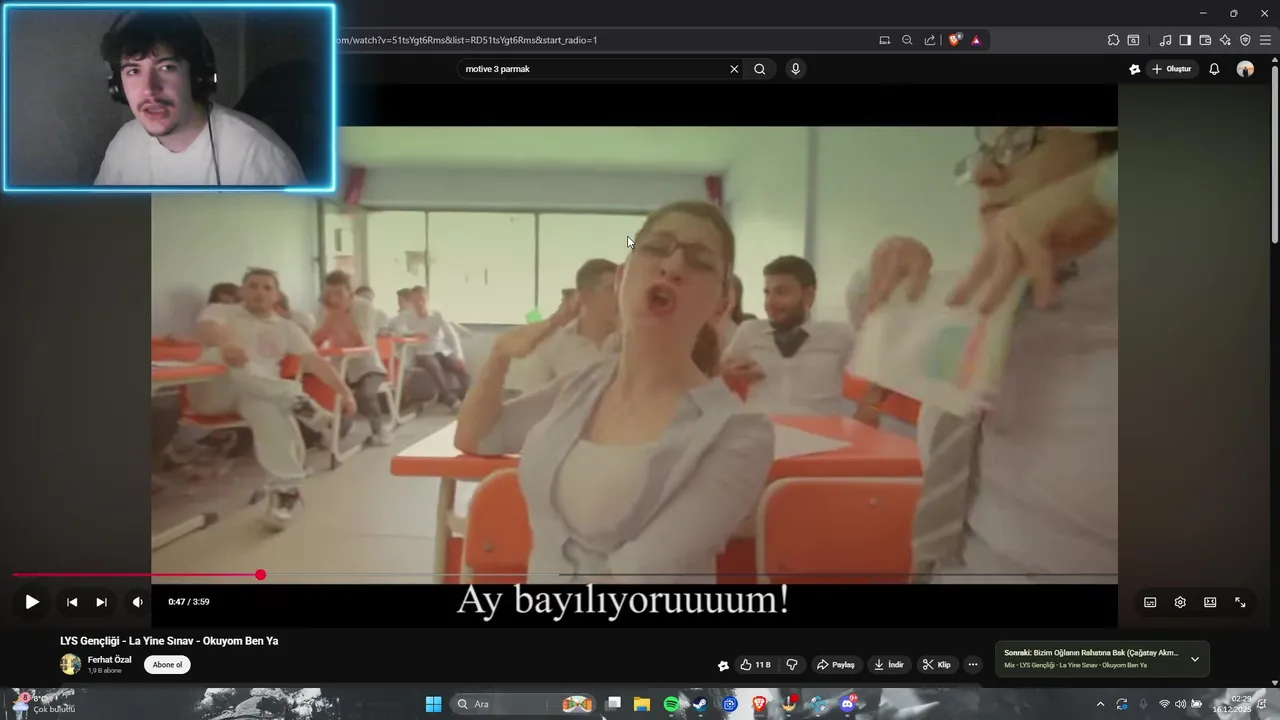Viewport: 1280px width, 720px height.
Task: Open Brave Shields lion icon
Action: pos(955,40)
